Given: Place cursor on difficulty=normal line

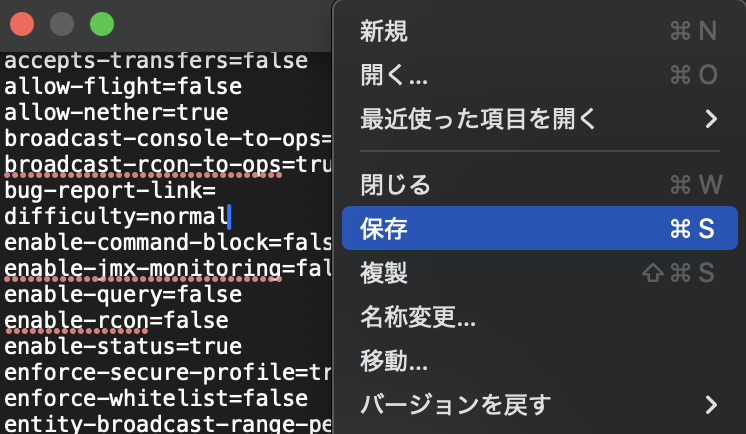Looking at the screenshot, I should [116, 217].
